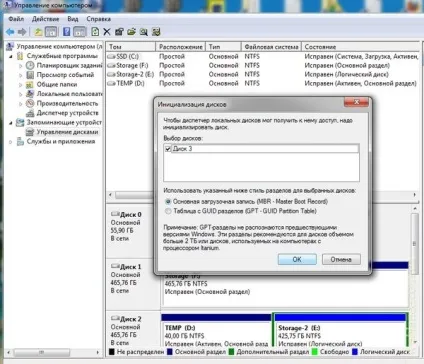This screenshot has height=364, width=424.
Task: Select the Storage-2 (E:) 425,75 ГБ partition
Action: click(x=340, y=330)
